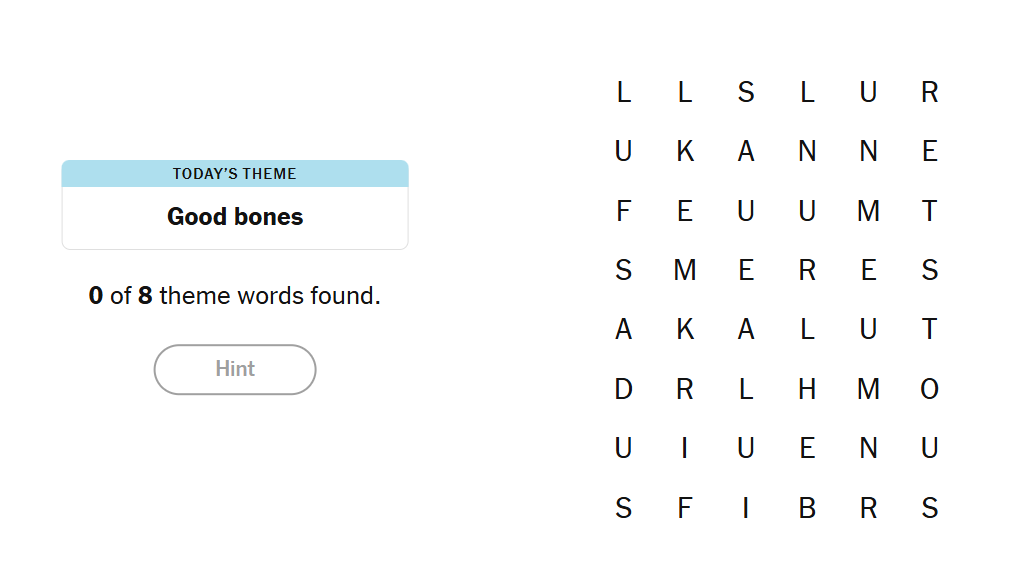Viewport: 1023px width, 580px height.
Task: Tap the A in the second row
Action: [x=746, y=151]
